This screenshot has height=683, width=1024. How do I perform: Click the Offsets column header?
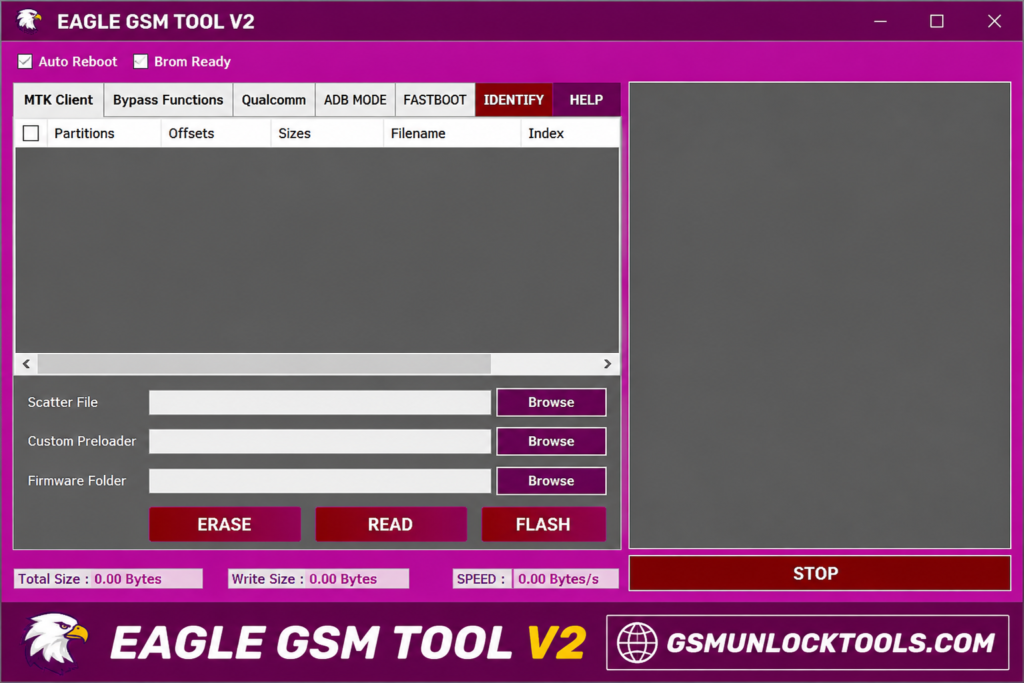(216, 133)
